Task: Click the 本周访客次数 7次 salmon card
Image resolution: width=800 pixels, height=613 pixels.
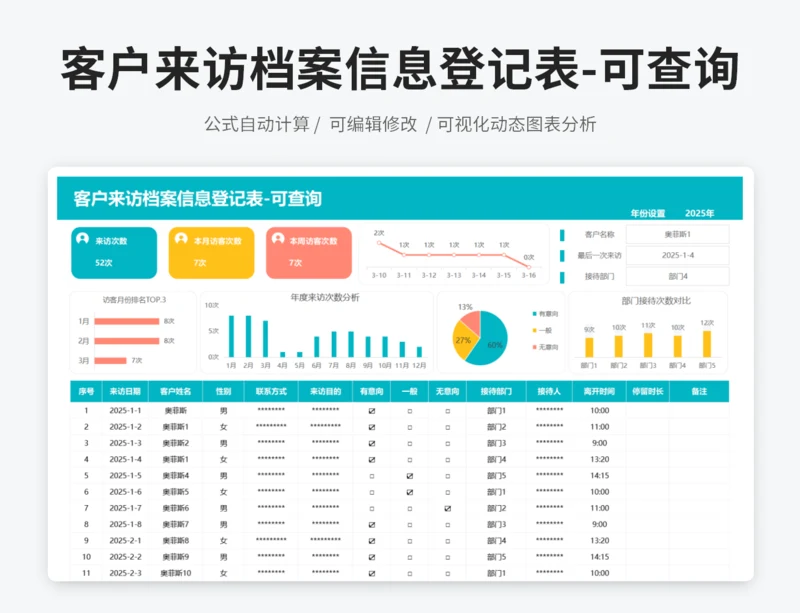Action: click(x=309, y=253)
